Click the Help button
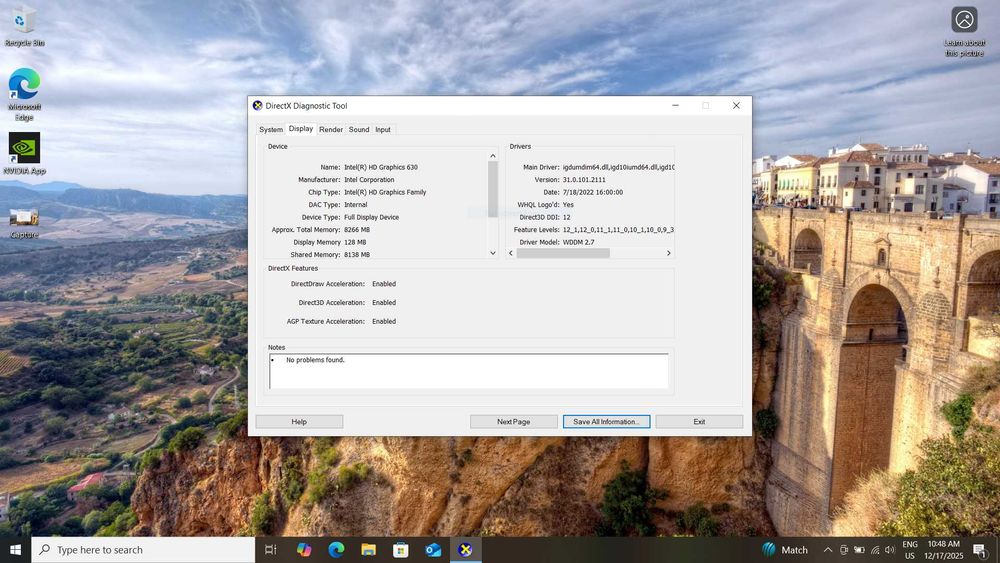The height and width of the screenshot is (563, 1000). [299, 421]
